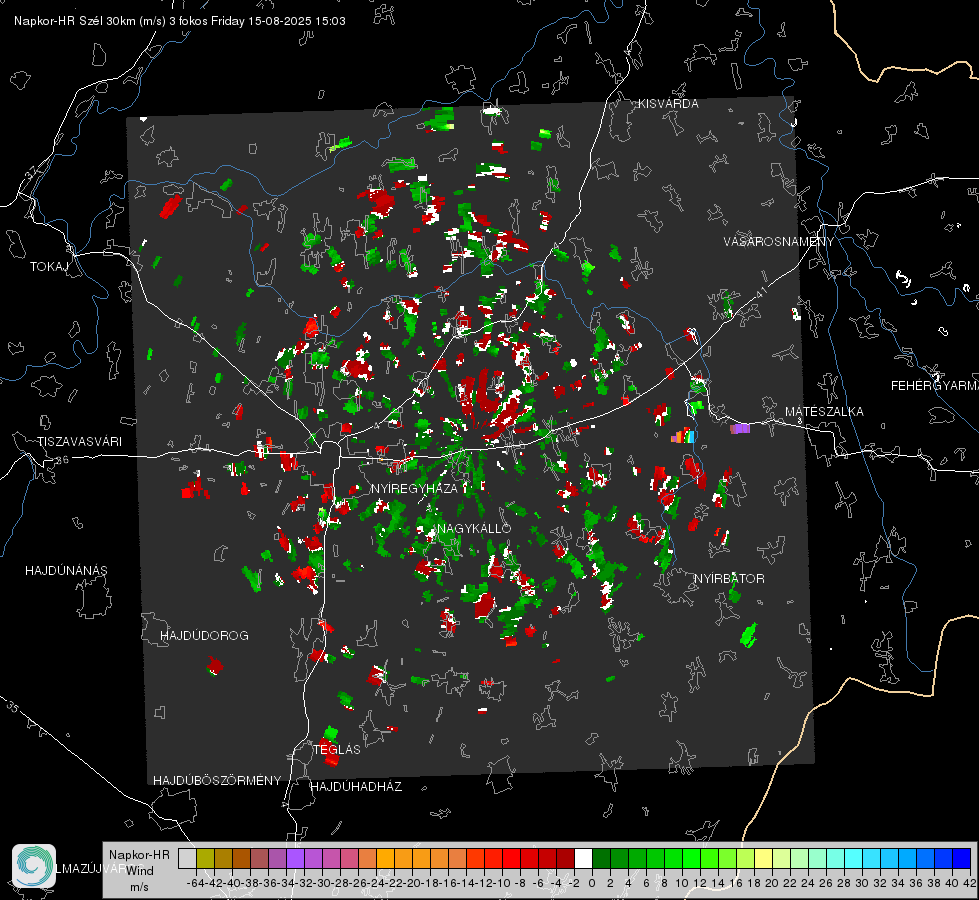Click the Wind label in the legend

click(x=140, y=870)
